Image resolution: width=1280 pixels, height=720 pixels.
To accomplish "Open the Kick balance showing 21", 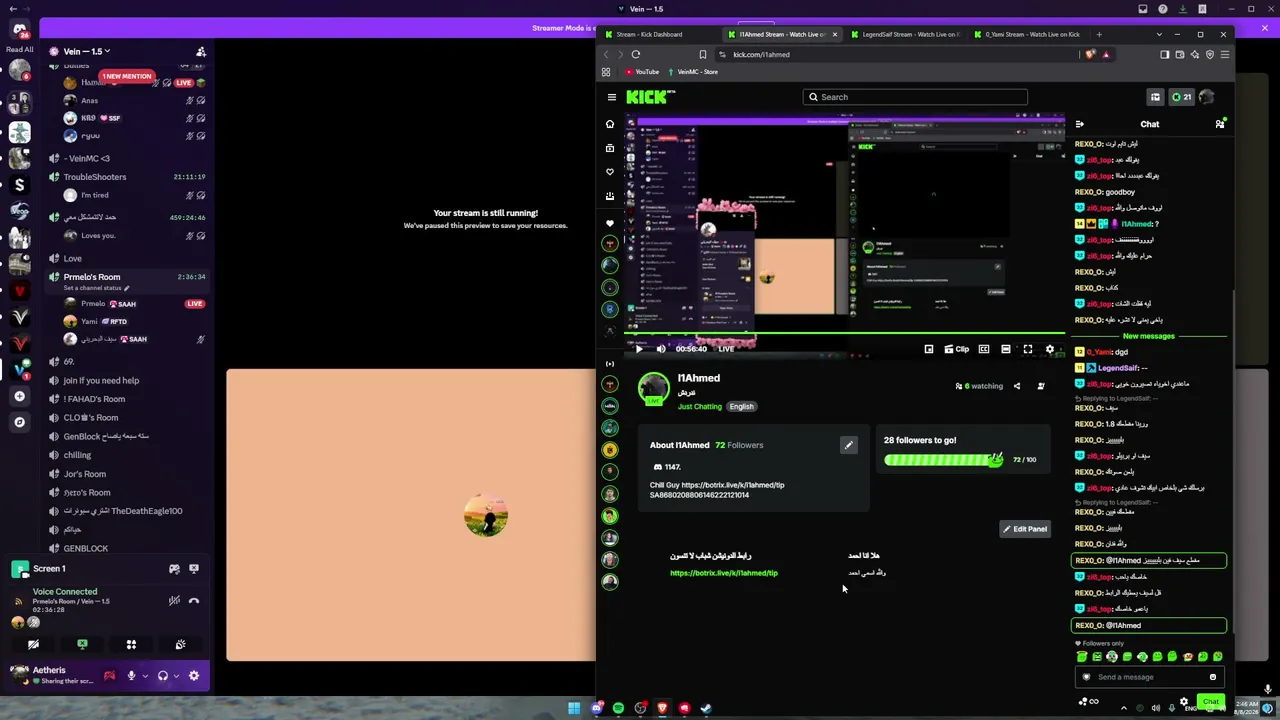I will tap(1181, 97).
